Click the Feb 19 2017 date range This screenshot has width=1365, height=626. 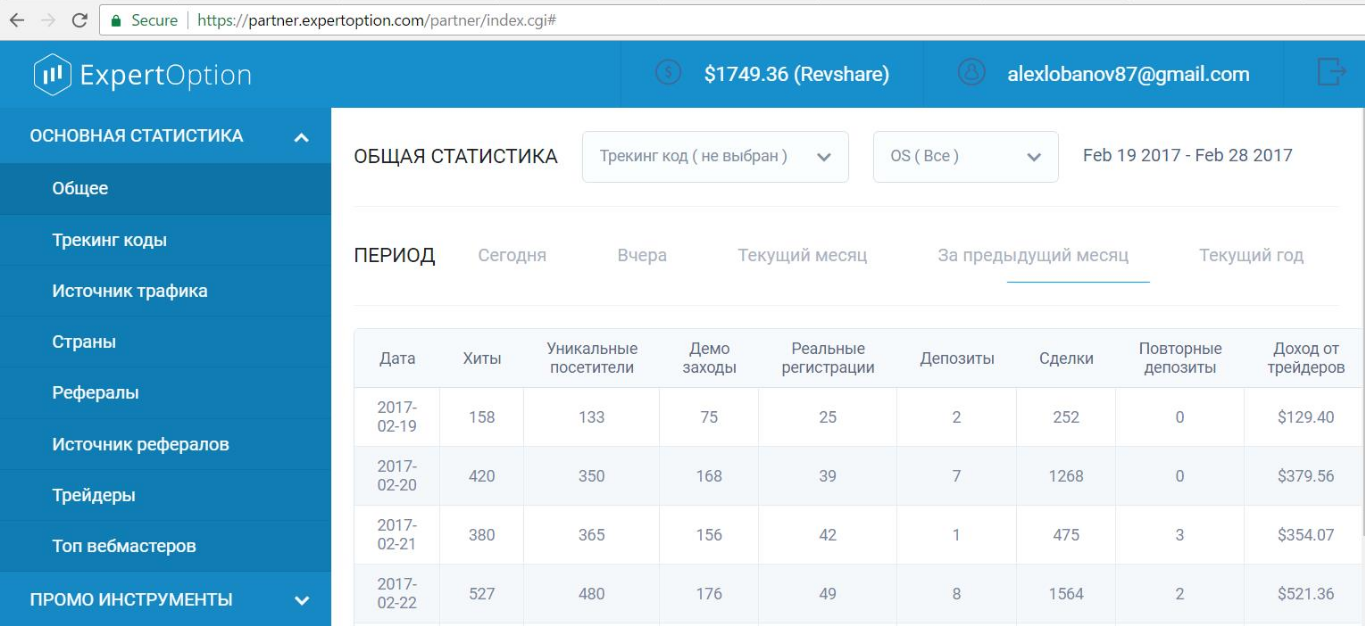pos(1187,155)
